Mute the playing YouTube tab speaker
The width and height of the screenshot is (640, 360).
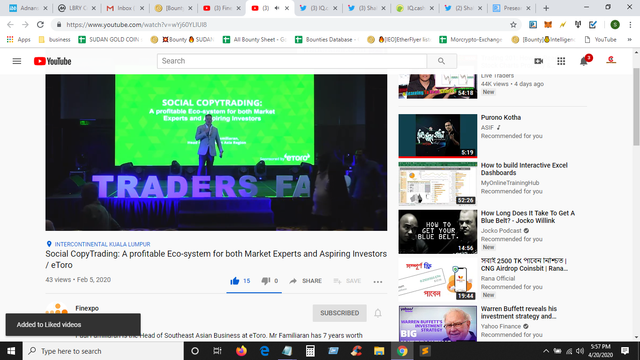click(x=277, y=8)
